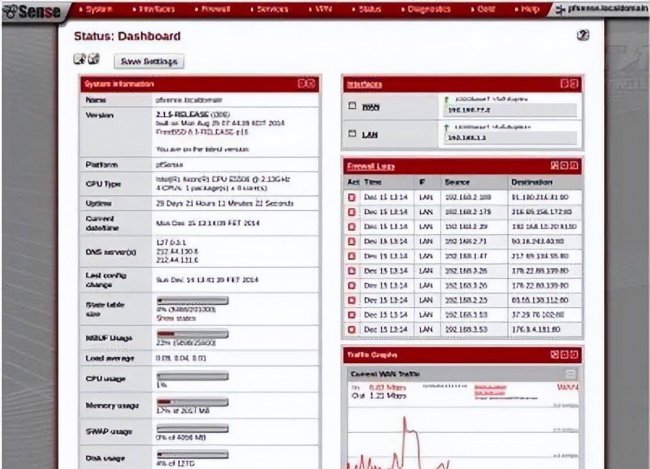Click the Destination column header
Viewport: 650px width, 469px height.
(x=532, y=182)
